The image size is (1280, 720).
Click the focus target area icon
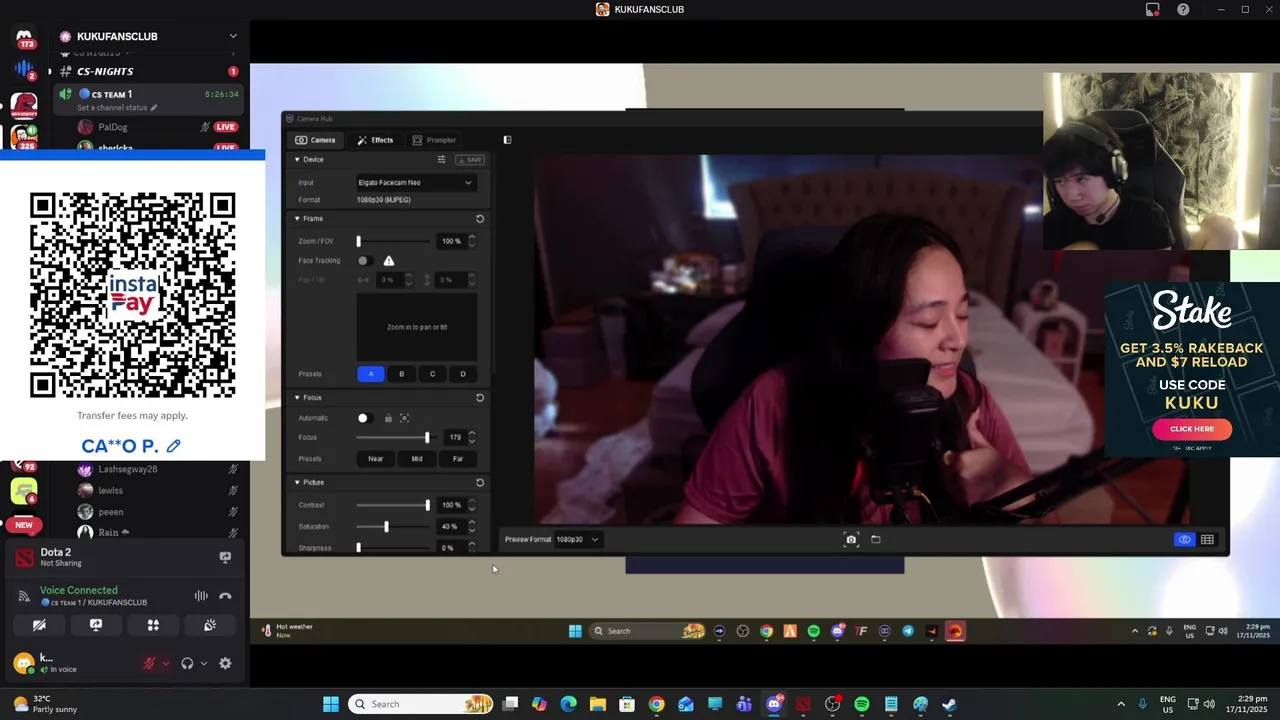pos(405,418)
